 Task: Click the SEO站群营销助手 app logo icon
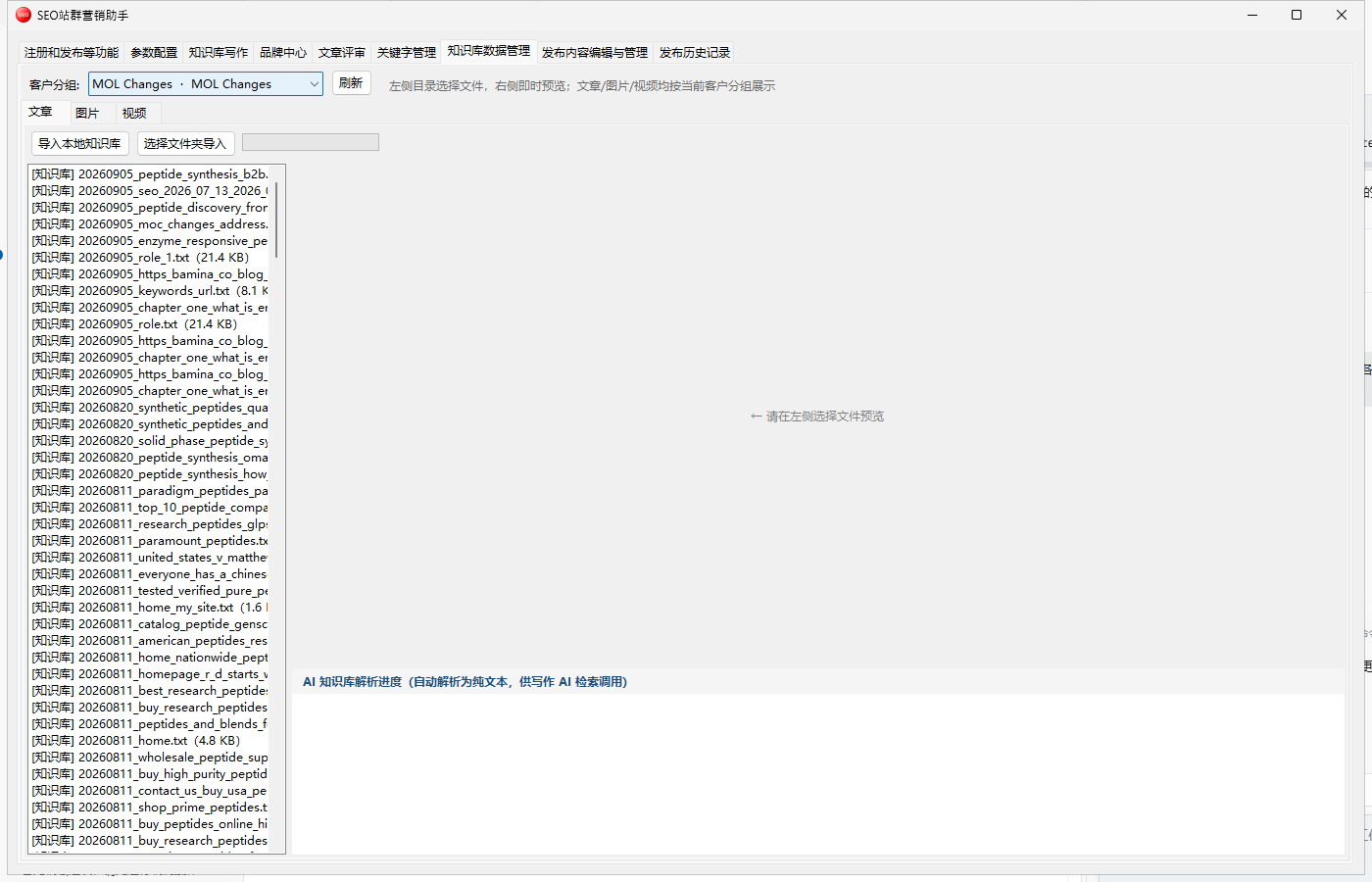(24, 15)
